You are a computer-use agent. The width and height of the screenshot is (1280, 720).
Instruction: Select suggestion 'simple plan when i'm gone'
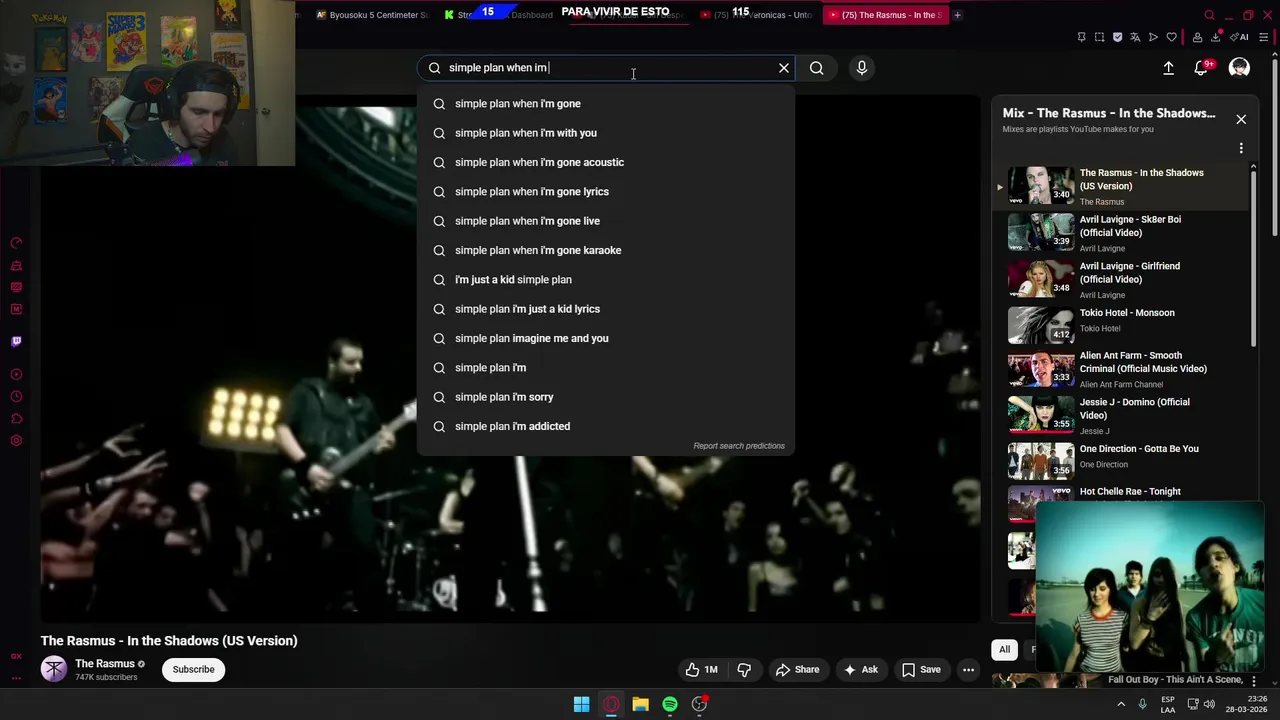point(606,104)
